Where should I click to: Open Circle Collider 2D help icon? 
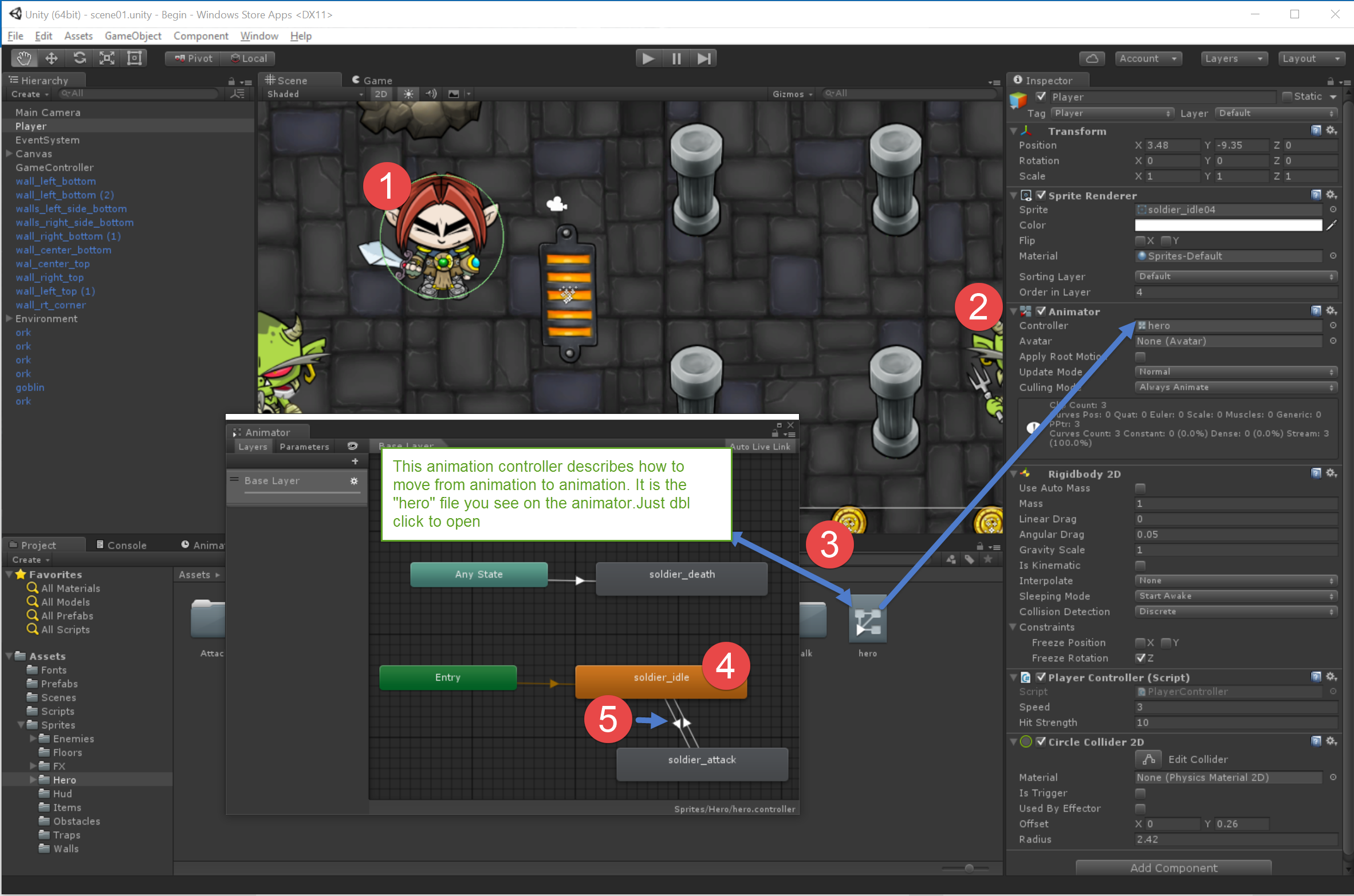click(x=1316, y=741)
